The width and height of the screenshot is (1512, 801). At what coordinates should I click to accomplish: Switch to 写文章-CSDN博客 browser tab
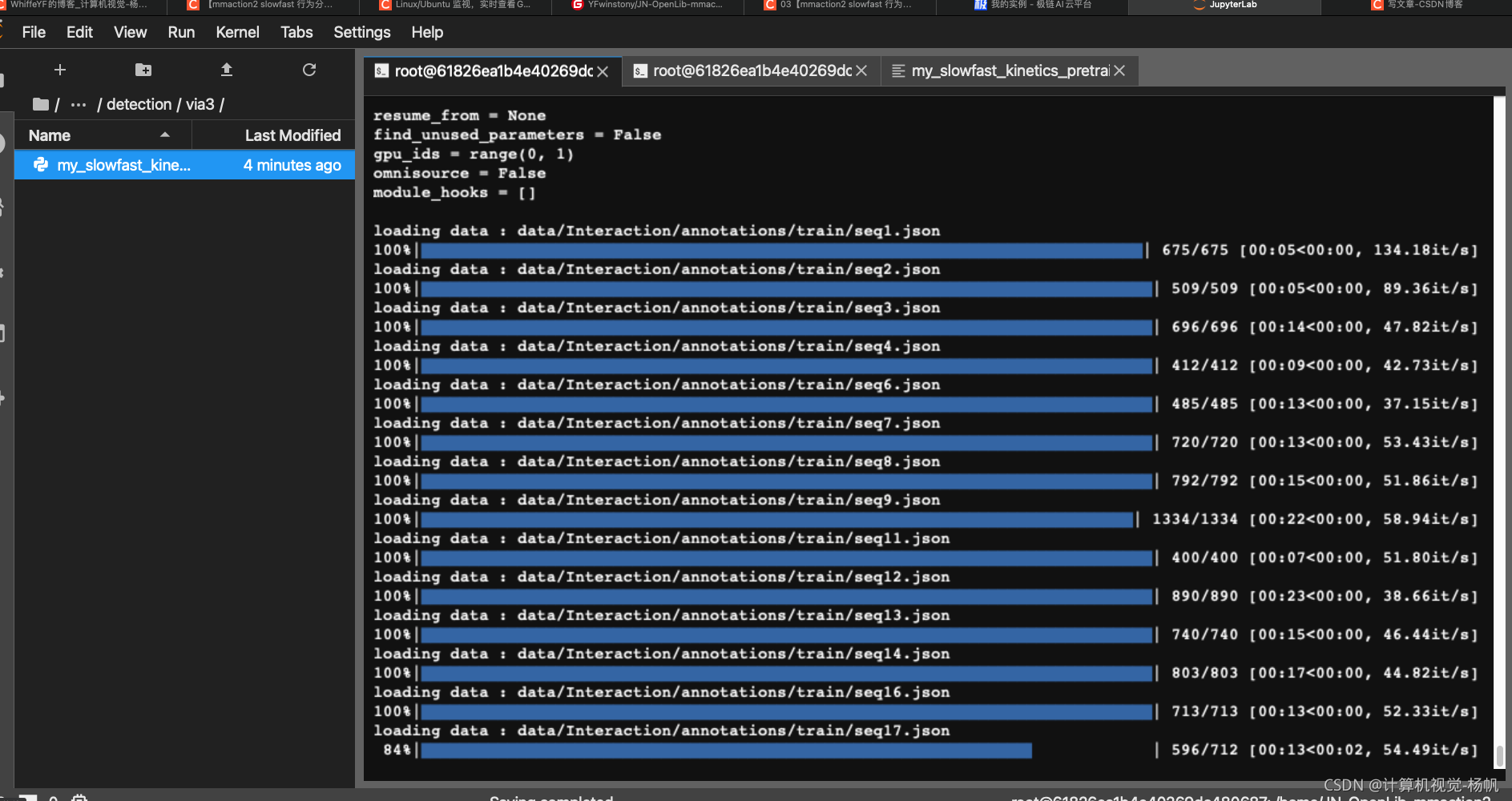click(x=1417, y=6)
